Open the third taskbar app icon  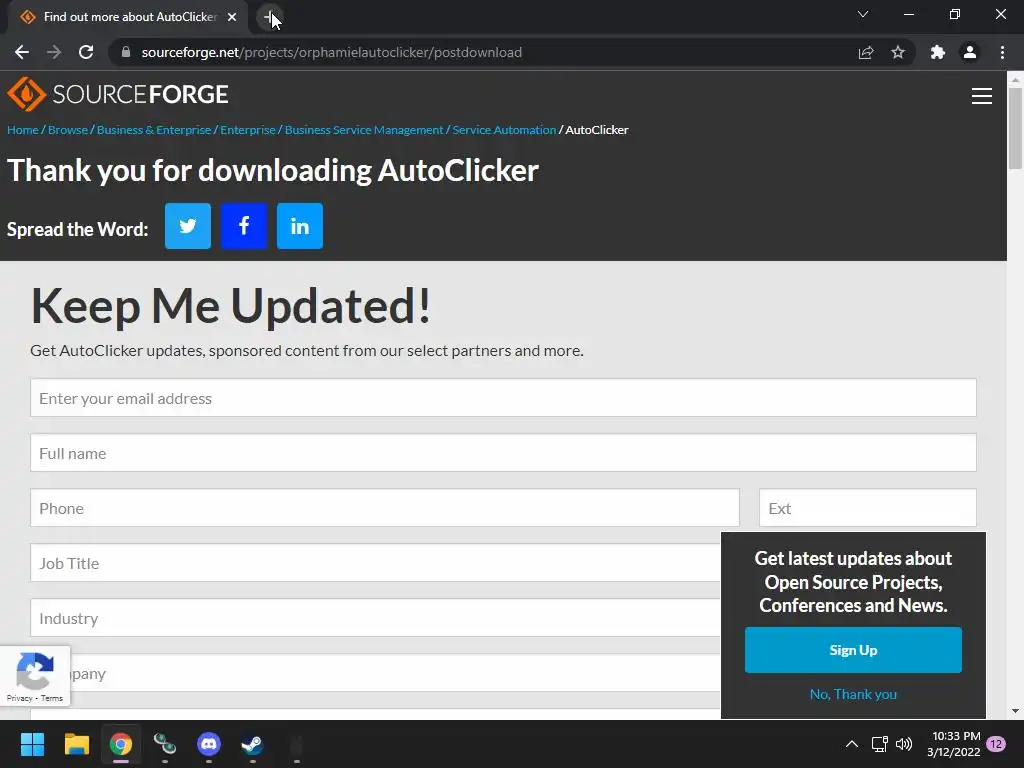(x=121, y=744)
